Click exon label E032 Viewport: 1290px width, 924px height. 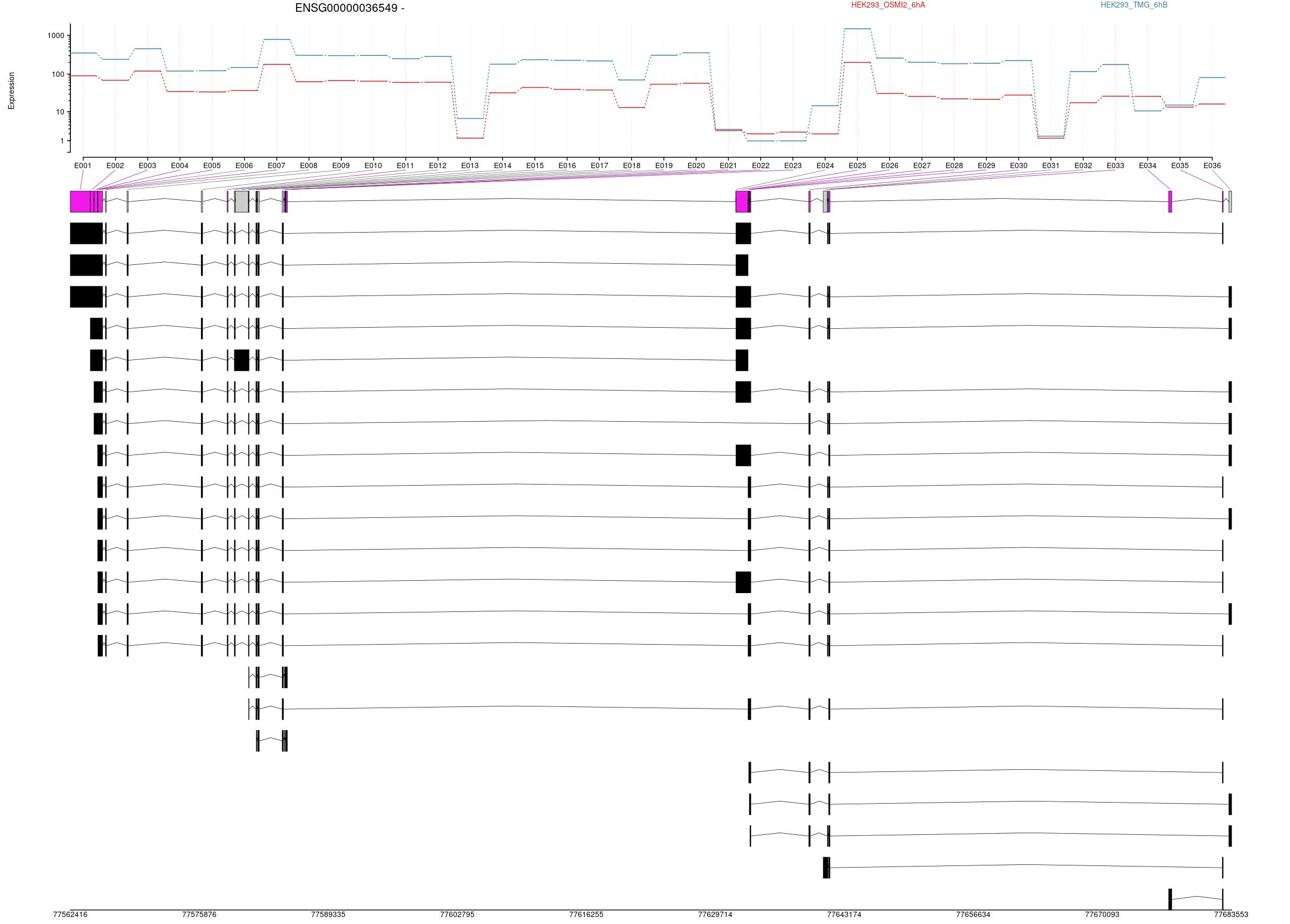(x=1083, y=166)
